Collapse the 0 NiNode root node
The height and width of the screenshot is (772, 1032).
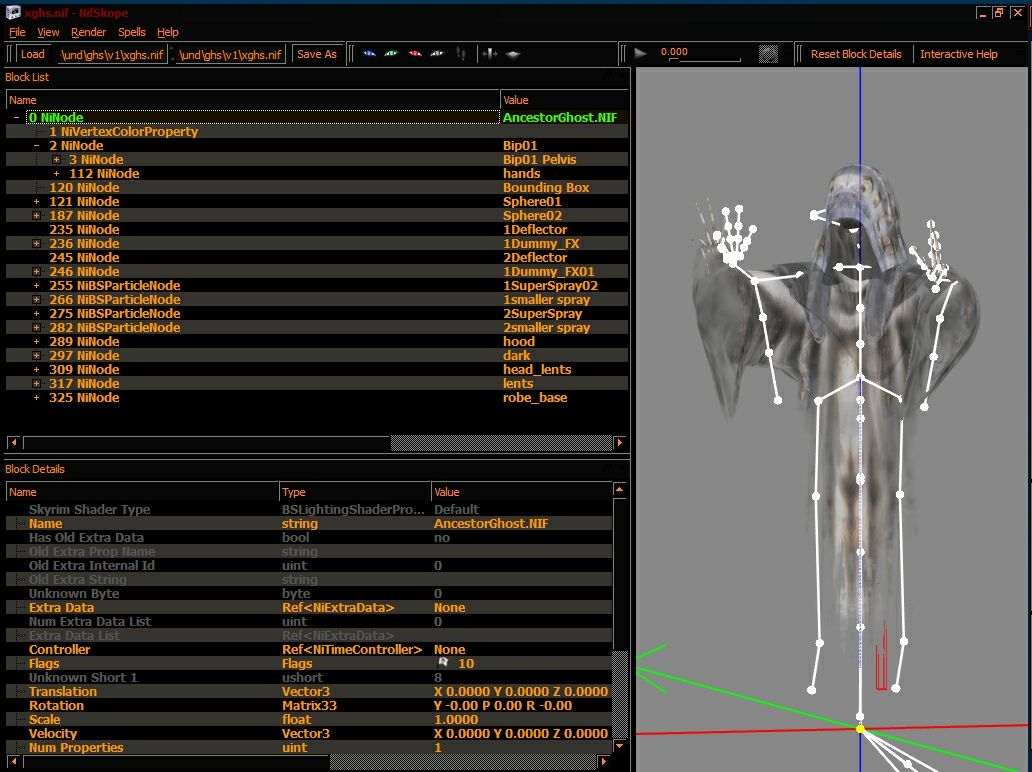[x=16, y=117]
